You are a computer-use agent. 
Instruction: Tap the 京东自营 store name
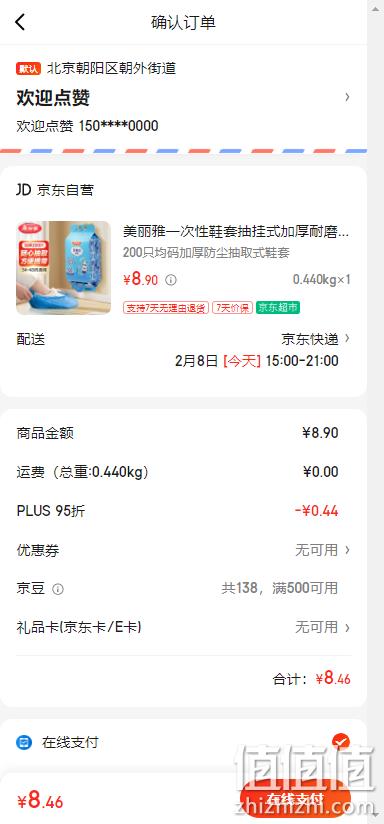point(65,190)
